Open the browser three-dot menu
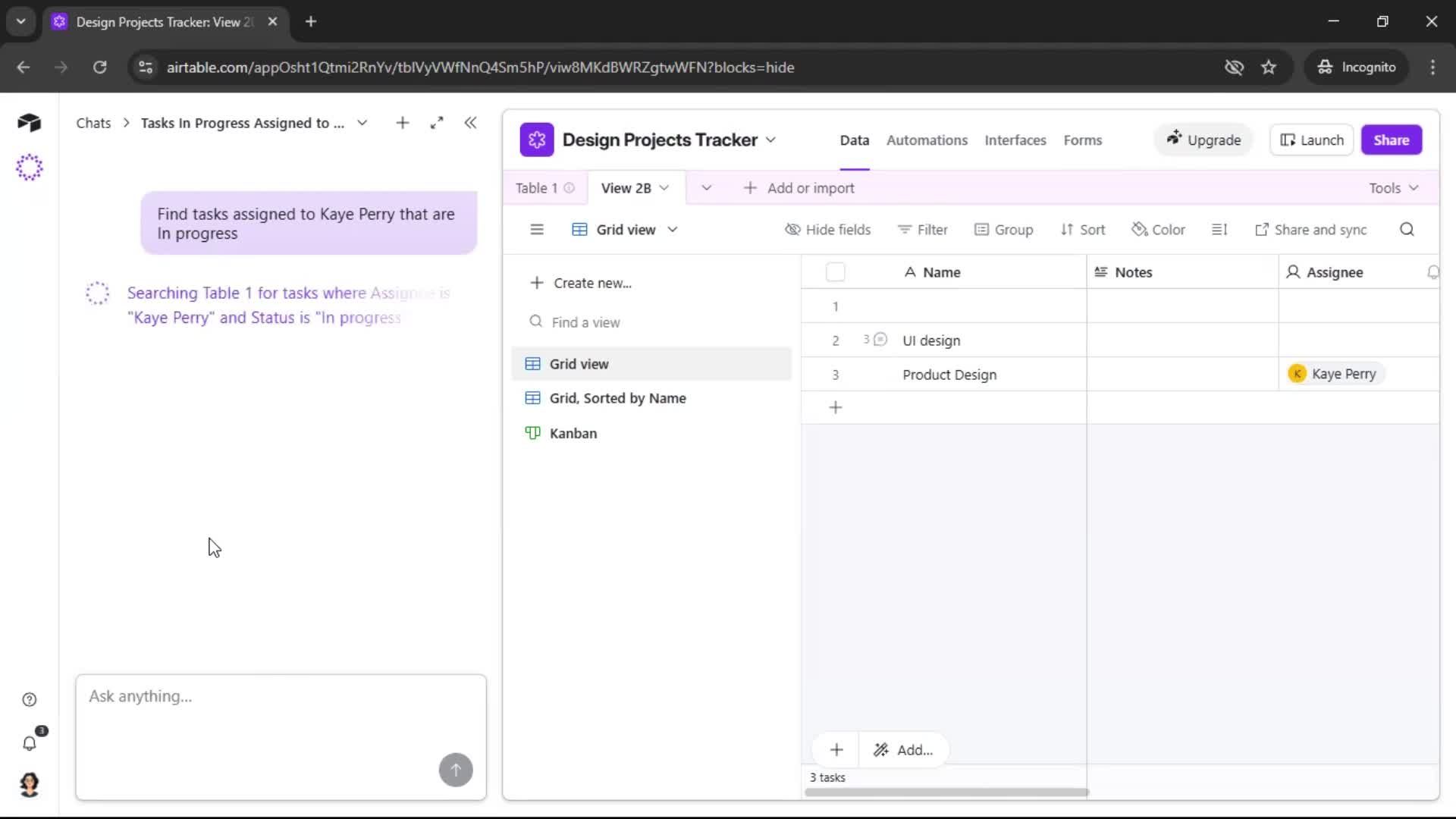The height and width of the screenshot is (819, 1456). pyautogui.click(x=1432, y=67)
